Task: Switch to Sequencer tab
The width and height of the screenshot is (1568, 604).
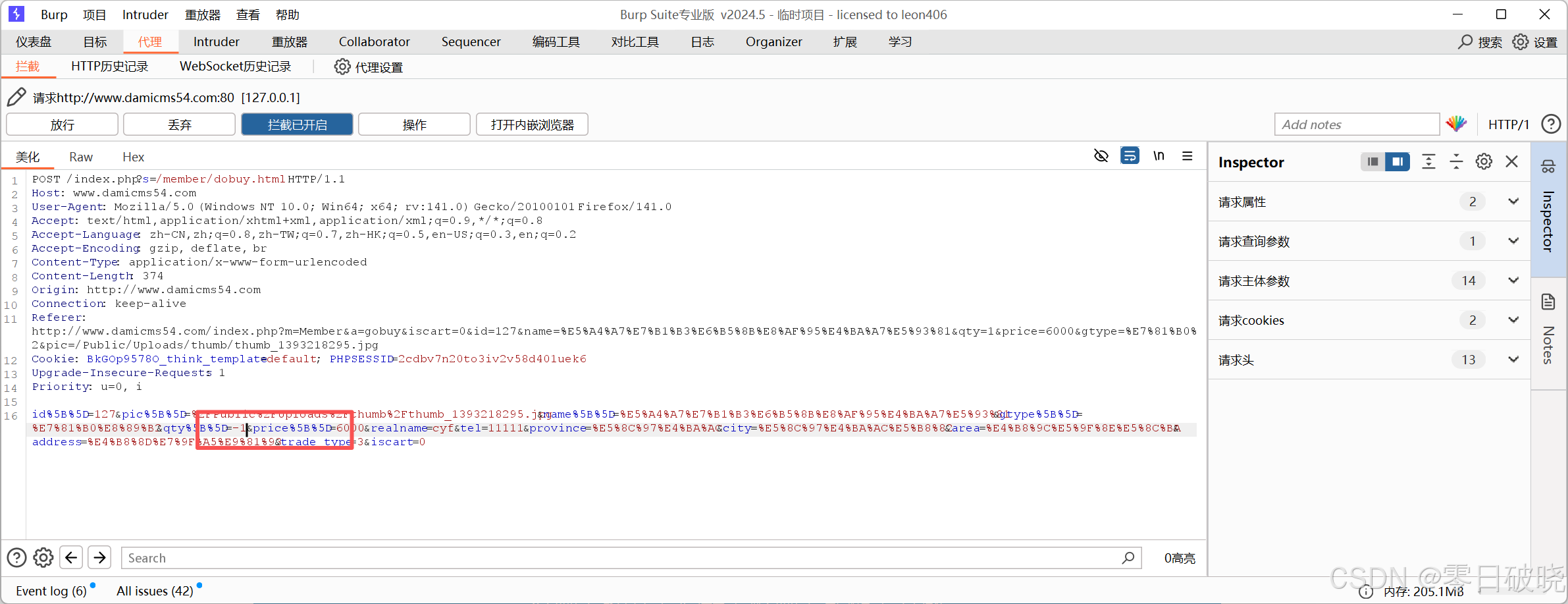Action: (471, 41)
